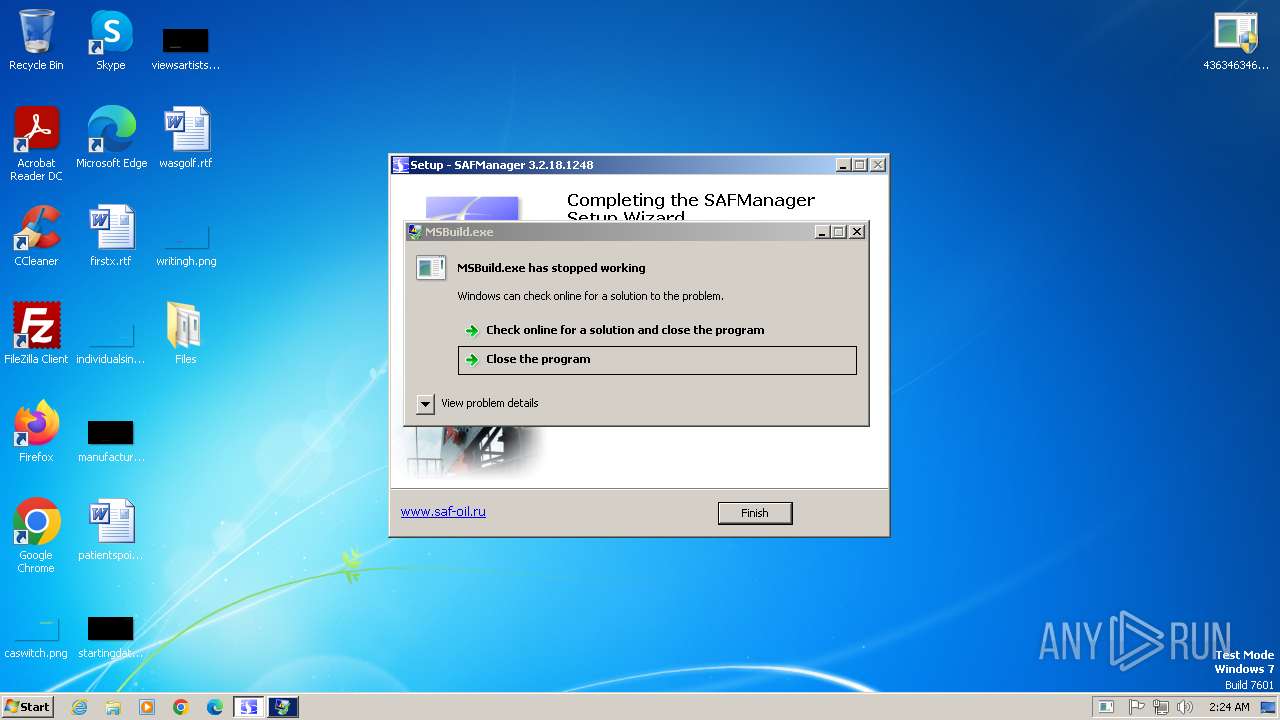This screenshot has height=720, width=1280.
Task: Open the Files folder on desktop
Action: point(185,333)
